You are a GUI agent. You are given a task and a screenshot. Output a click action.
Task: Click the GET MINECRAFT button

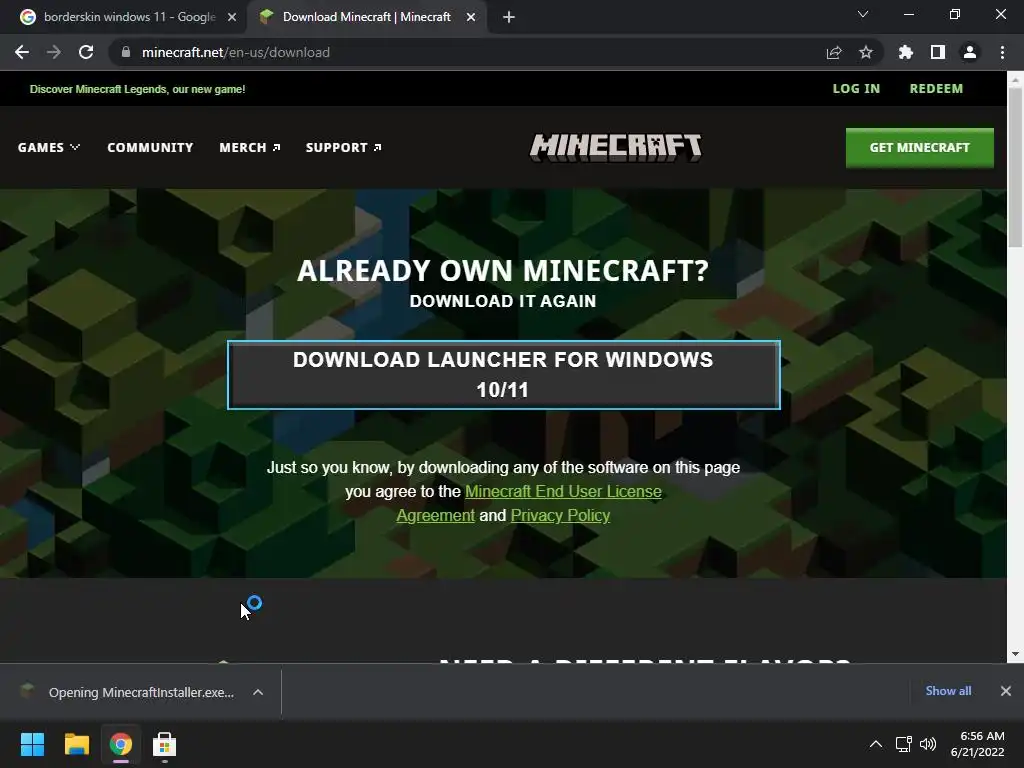click(920, 148)
